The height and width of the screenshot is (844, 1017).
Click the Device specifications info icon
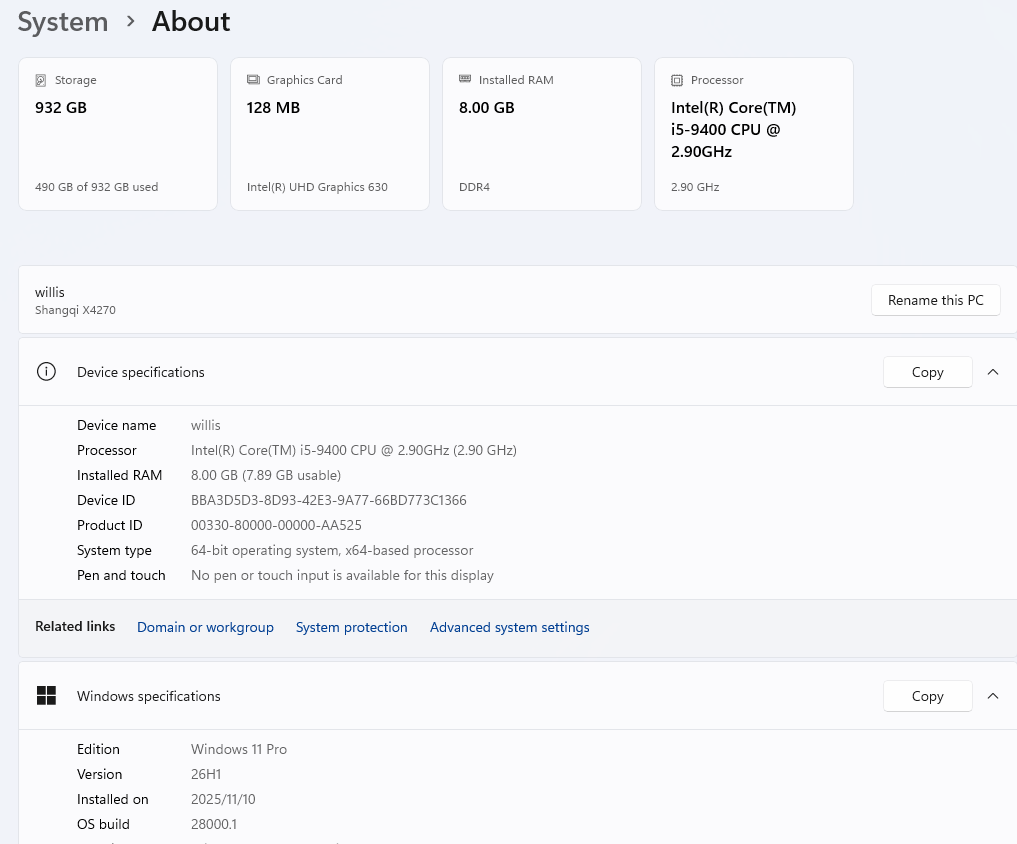[46, 372]
